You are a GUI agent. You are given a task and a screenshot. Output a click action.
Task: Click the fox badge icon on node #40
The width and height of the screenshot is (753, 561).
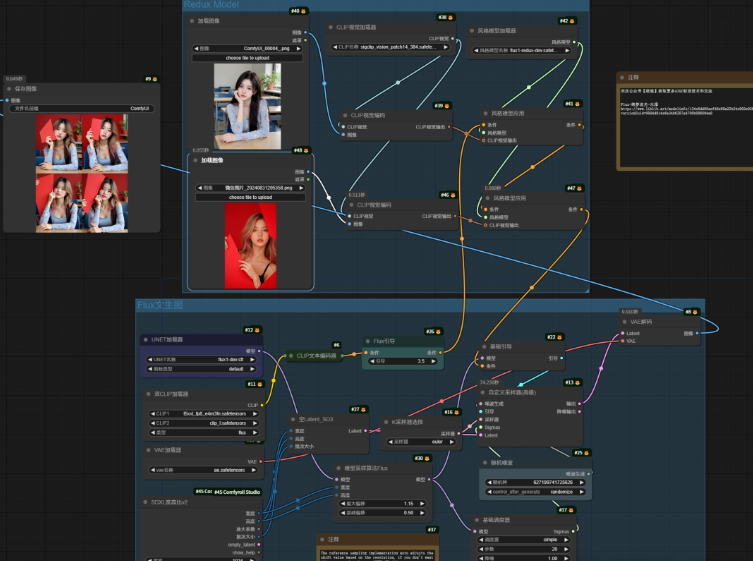click(x=303, y=11)
